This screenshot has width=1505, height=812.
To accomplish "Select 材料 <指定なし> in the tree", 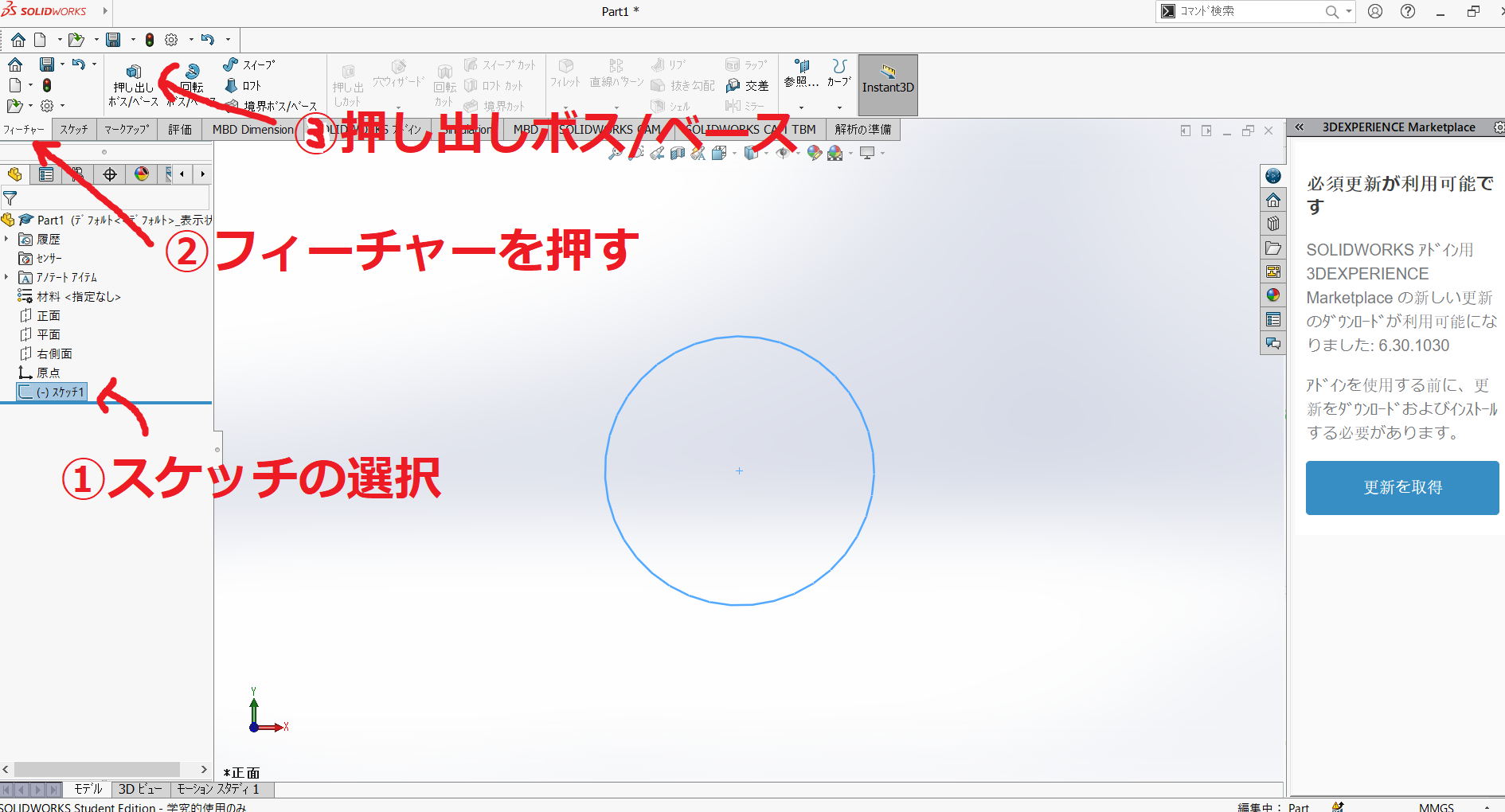I will tap(70, 296).
